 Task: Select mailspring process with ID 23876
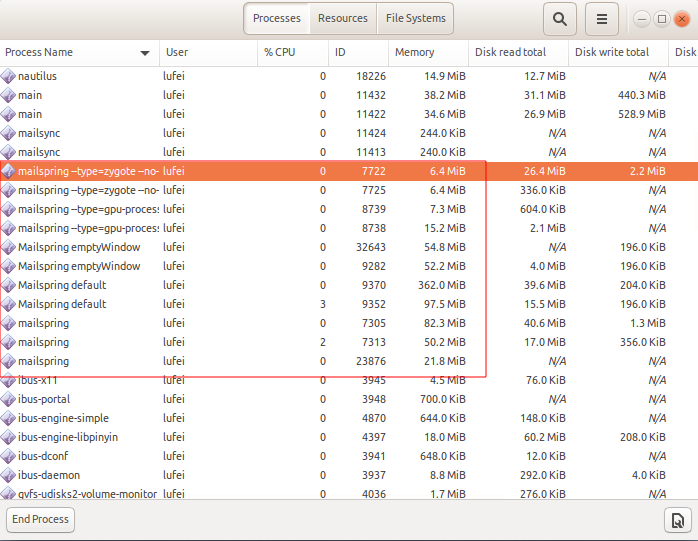pyautogui.click(x=349, y=361)
